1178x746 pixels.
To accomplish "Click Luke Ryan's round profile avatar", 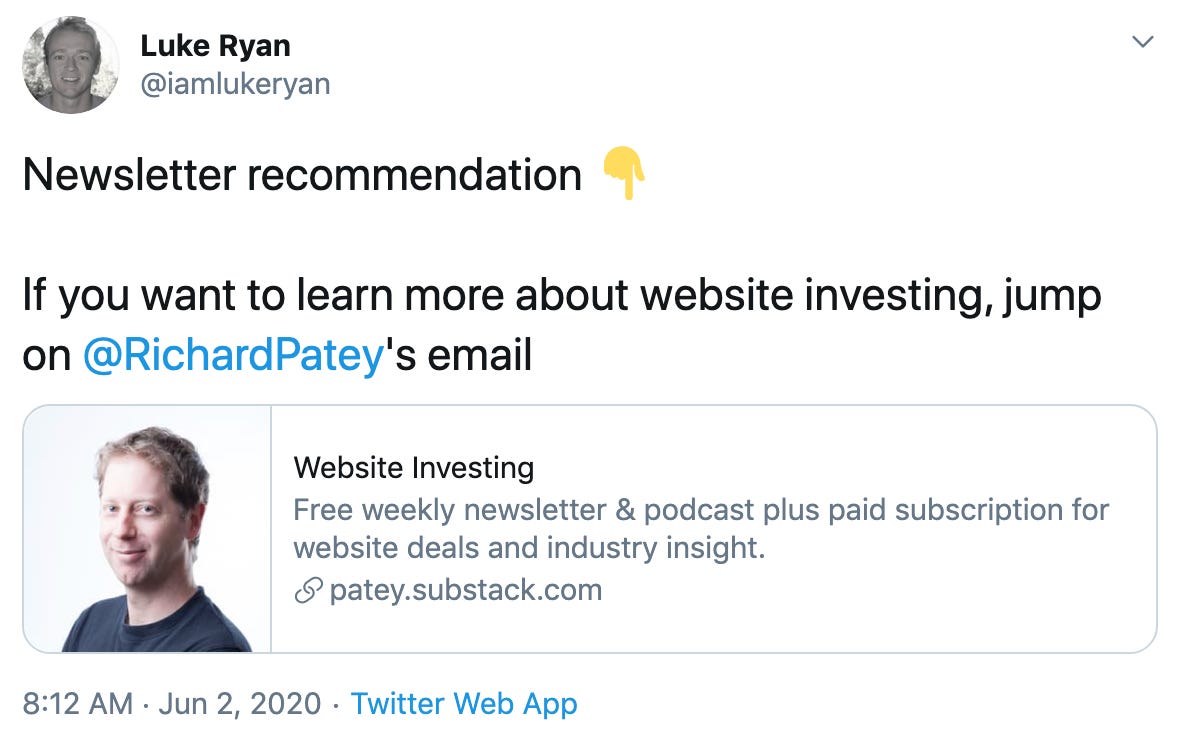I will (71, 65).
